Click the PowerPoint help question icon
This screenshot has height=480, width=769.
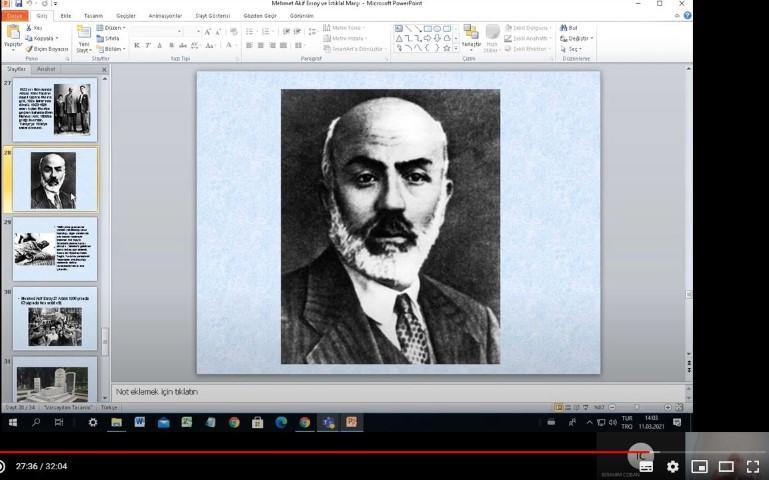[x=687, y=15]
